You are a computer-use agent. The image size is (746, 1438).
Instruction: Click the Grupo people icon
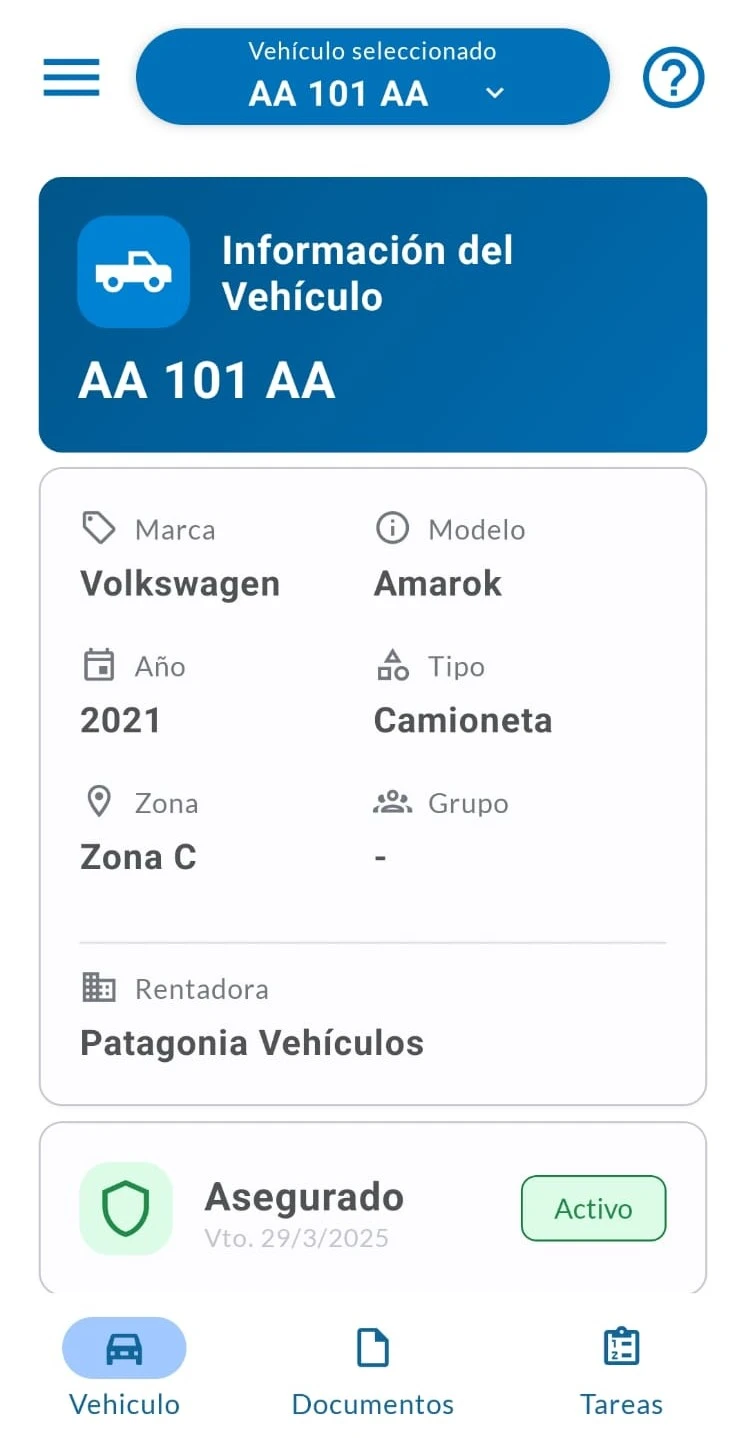[392, 802]
